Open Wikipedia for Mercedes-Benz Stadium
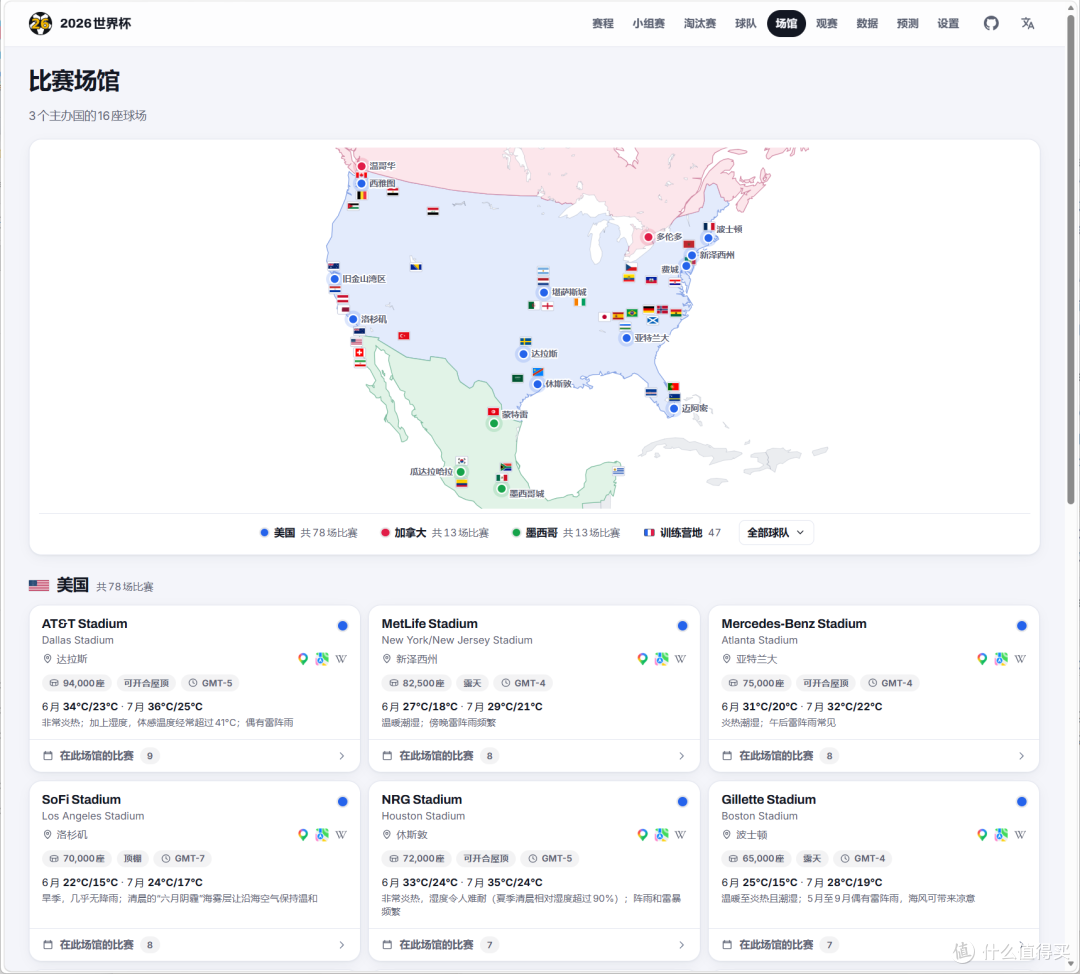 [x=1020, y=659]
